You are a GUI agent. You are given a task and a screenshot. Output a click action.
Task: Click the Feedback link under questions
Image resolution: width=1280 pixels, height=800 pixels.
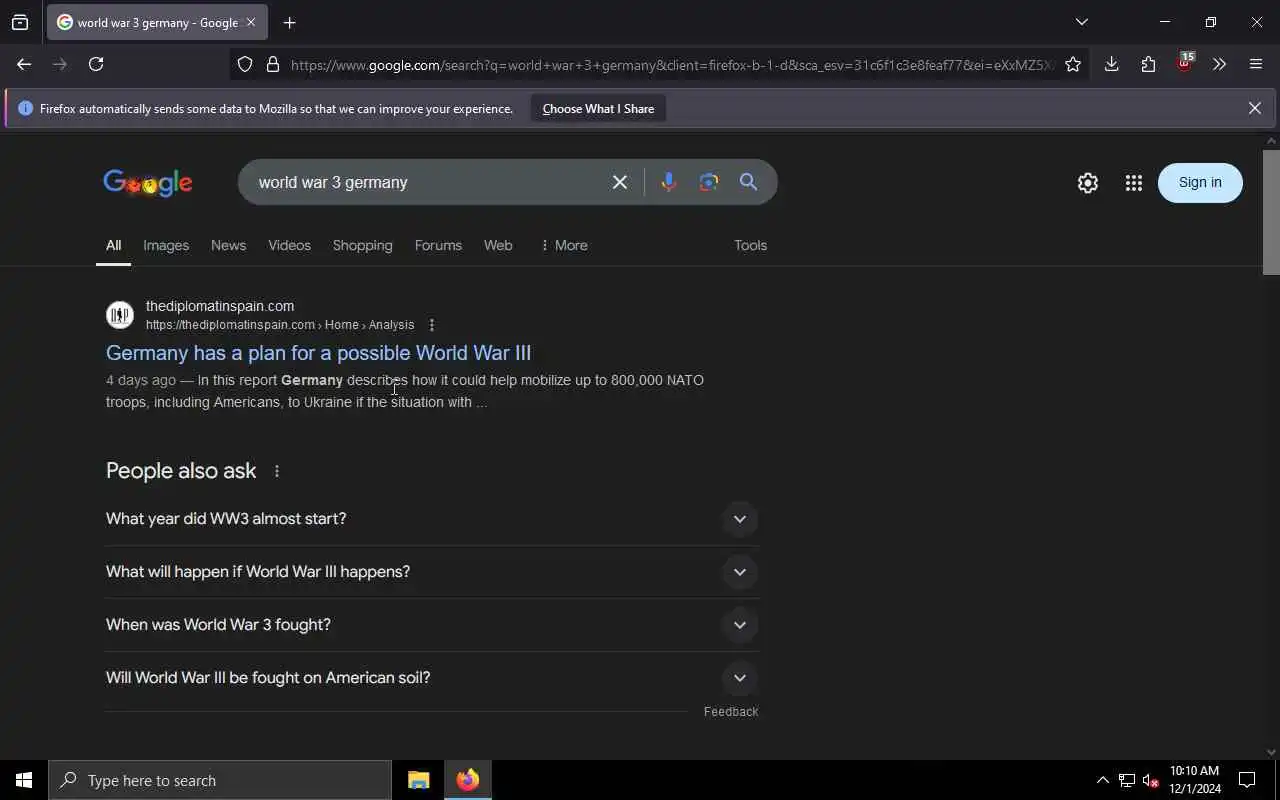pyautogui.click(x=731, y=712)
